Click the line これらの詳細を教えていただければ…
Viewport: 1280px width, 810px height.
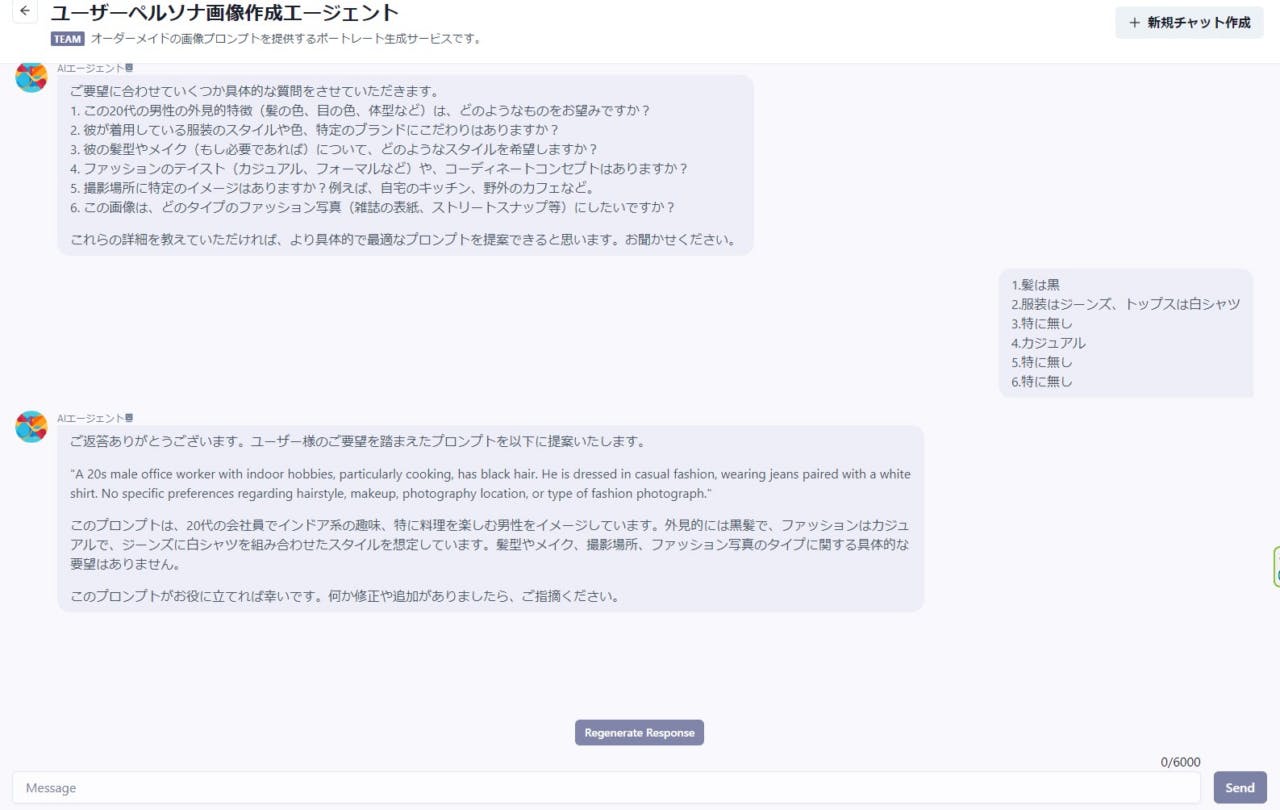click(x=404, y=239)
